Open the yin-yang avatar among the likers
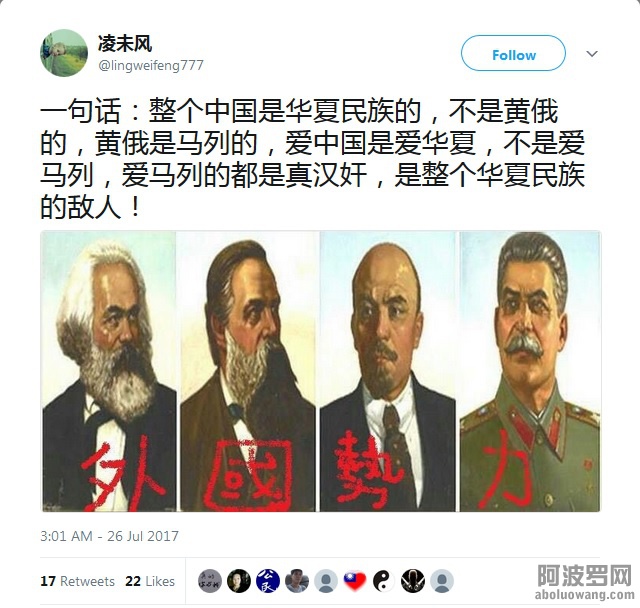 click(x=384, y=581)
